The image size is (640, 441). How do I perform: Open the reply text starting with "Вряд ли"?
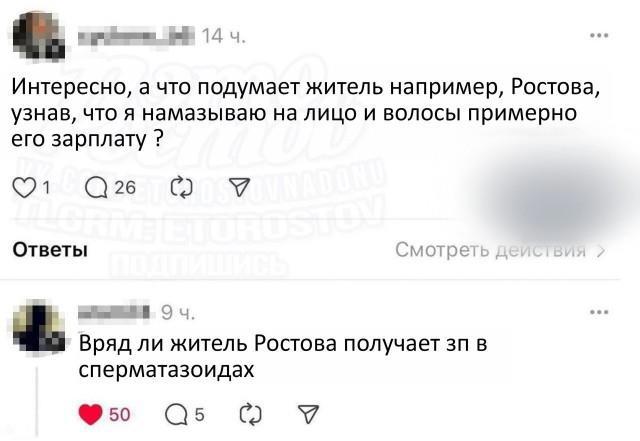click(280, 357)
